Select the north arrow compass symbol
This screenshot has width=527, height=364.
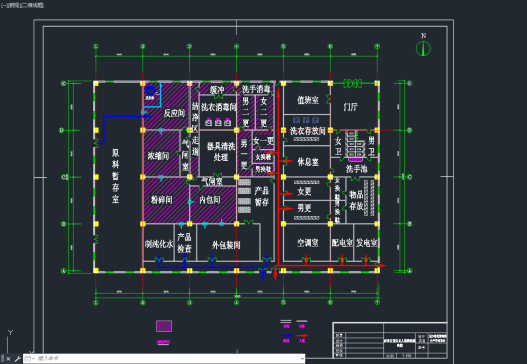(423, 48)
